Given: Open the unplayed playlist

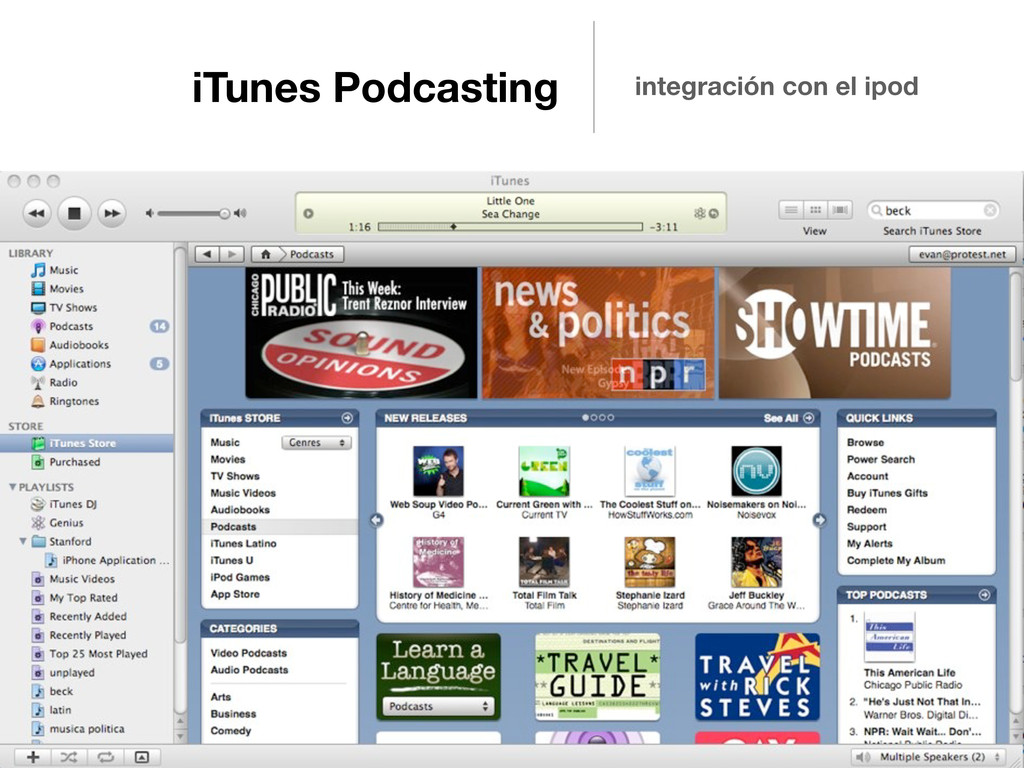Looking at the screenshot, I should tap(72, 673).
